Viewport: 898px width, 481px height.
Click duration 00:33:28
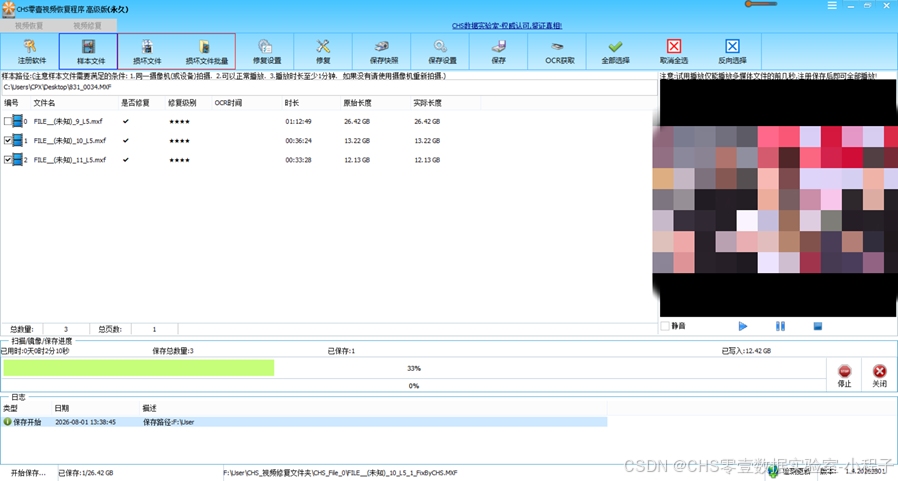pos(298,160)
